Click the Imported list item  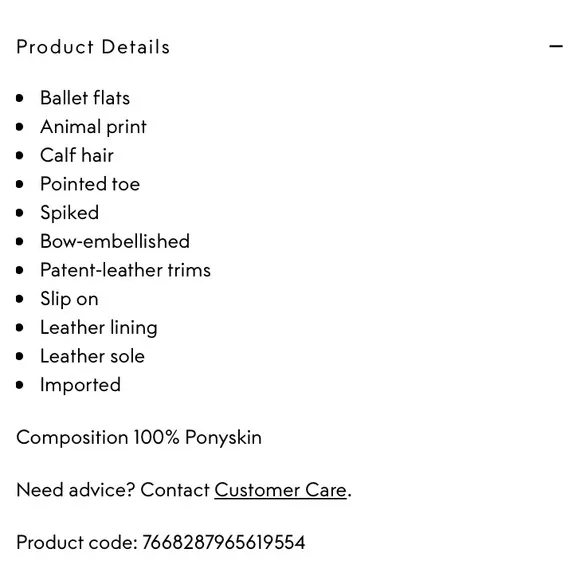pos(81,385)
